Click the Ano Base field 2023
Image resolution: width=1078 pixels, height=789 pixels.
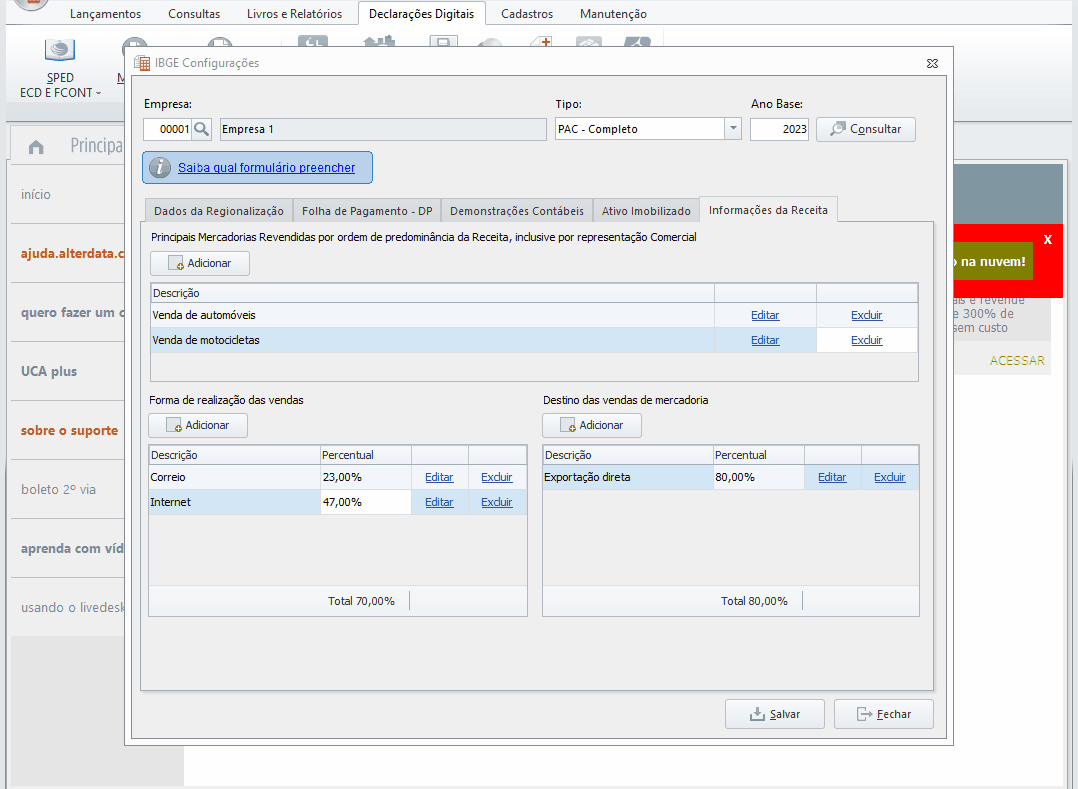click(779, 129)
